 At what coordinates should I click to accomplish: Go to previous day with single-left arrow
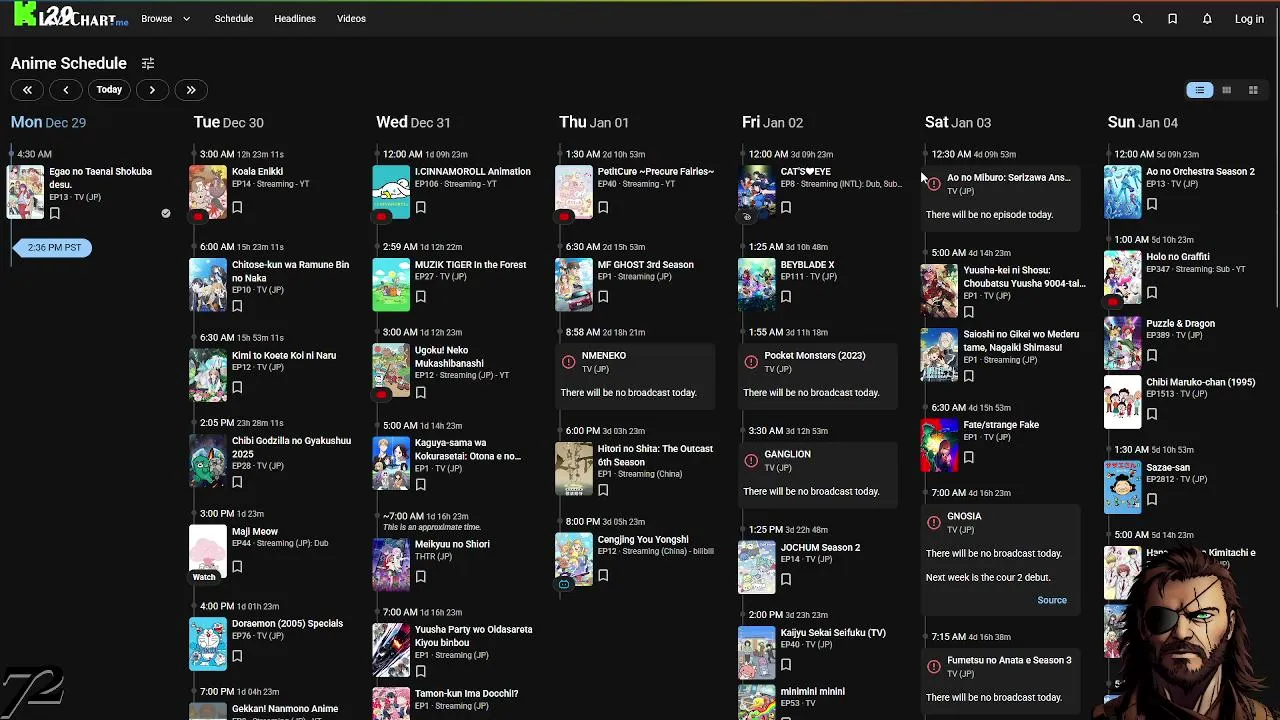tap(66, 90)
